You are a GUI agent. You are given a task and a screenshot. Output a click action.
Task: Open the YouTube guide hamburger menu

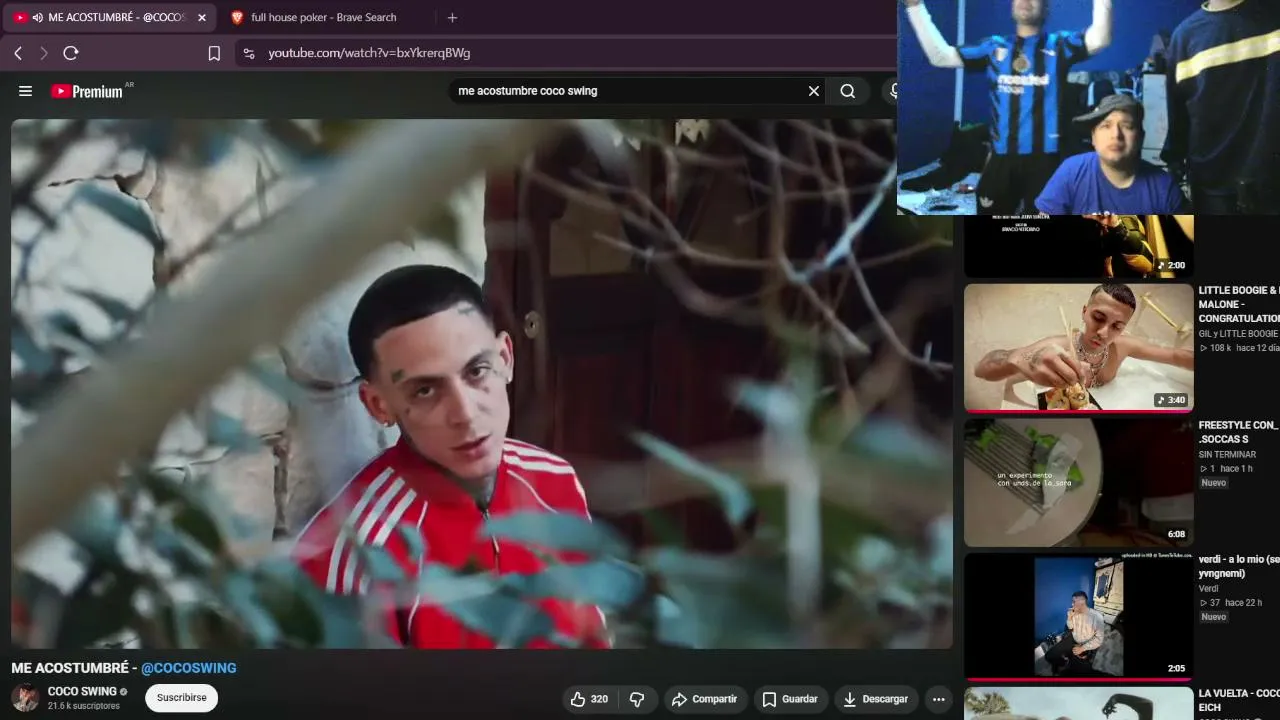click(x=25, y=91)
